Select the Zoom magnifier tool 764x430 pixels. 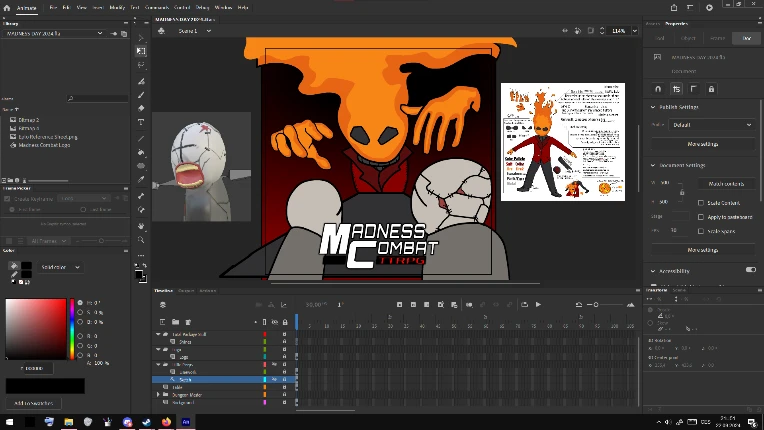tap(141, 240)
